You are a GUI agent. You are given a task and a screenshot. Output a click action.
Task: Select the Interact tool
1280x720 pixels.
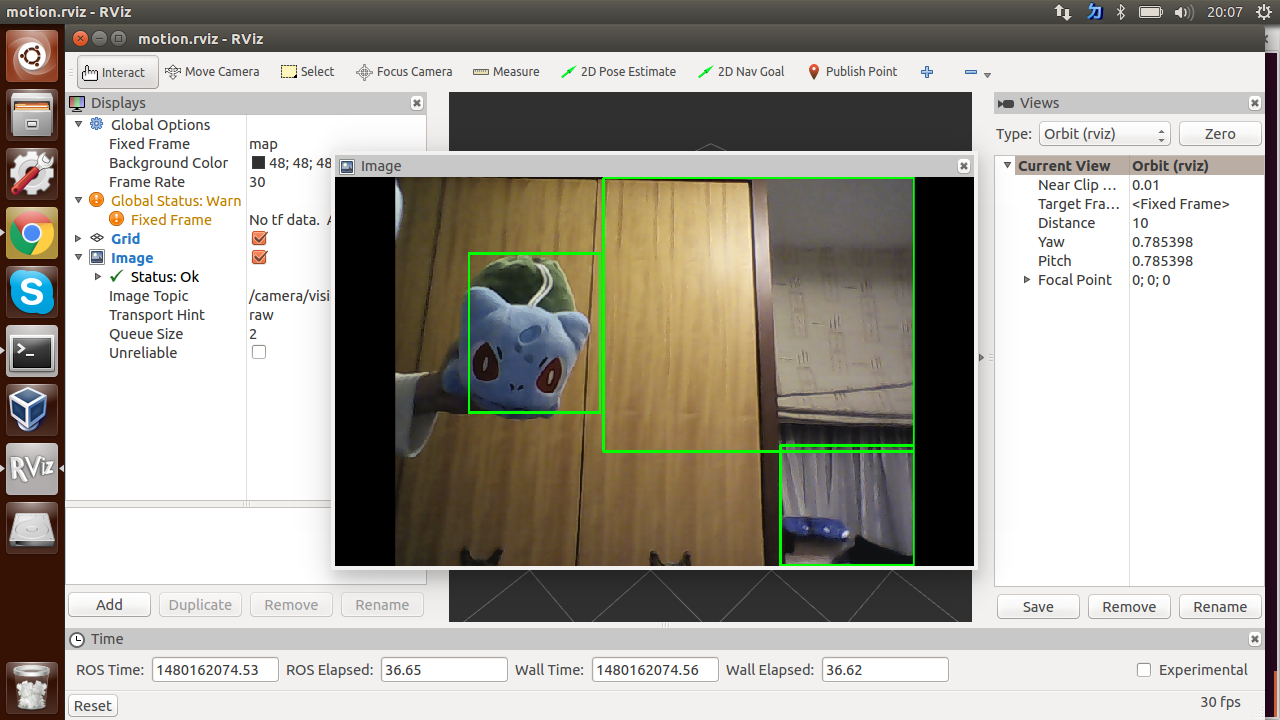pyautogui.click(x=118, y=72)
